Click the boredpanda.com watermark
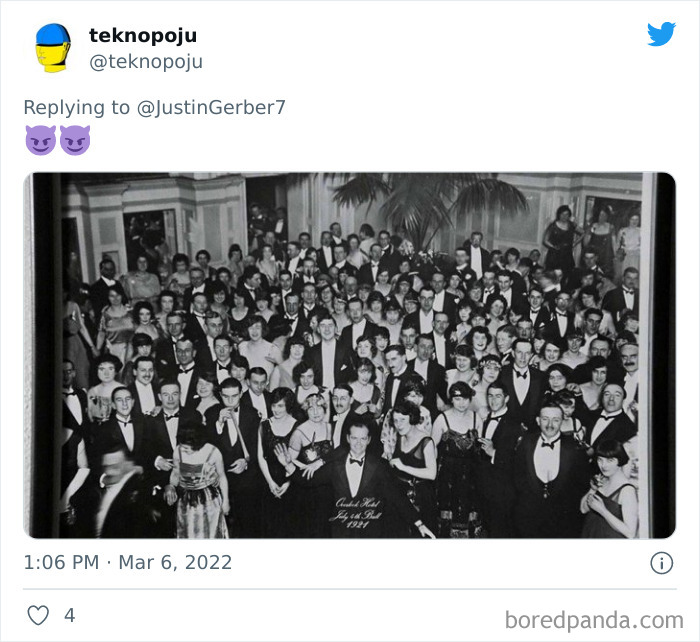700x642 pixels. (x=594, y=619)
